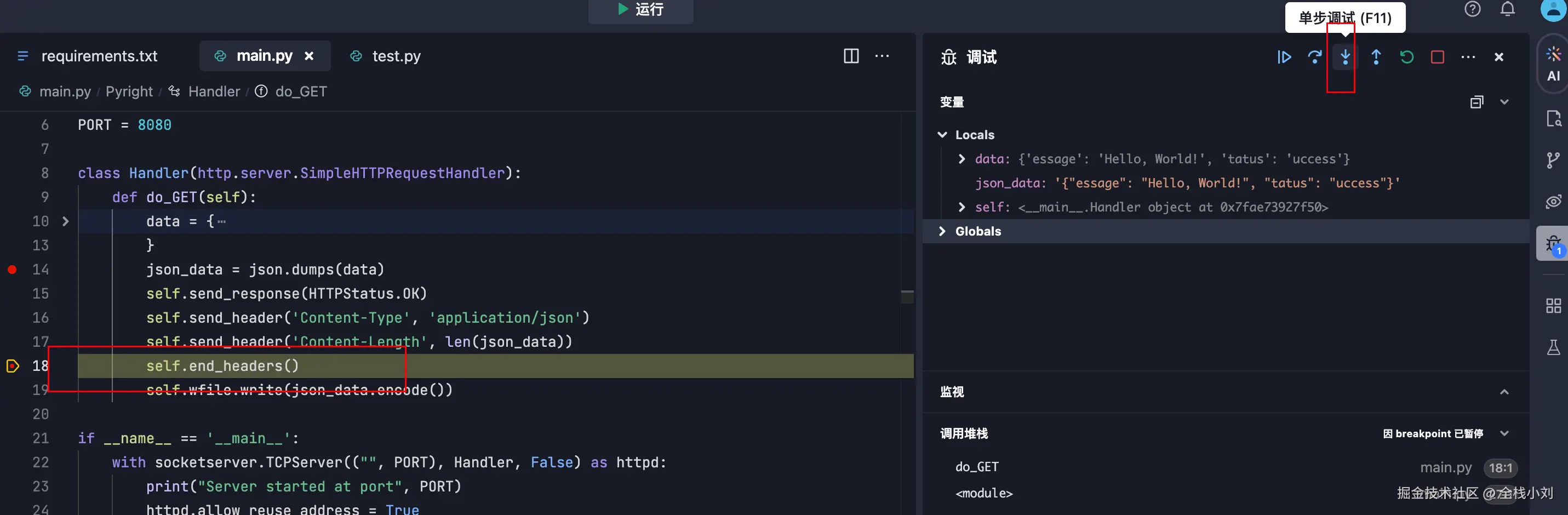Unfold the collapsed code at line 10
This screenshot has height=515, width=1568.
(x=66, y=221)
